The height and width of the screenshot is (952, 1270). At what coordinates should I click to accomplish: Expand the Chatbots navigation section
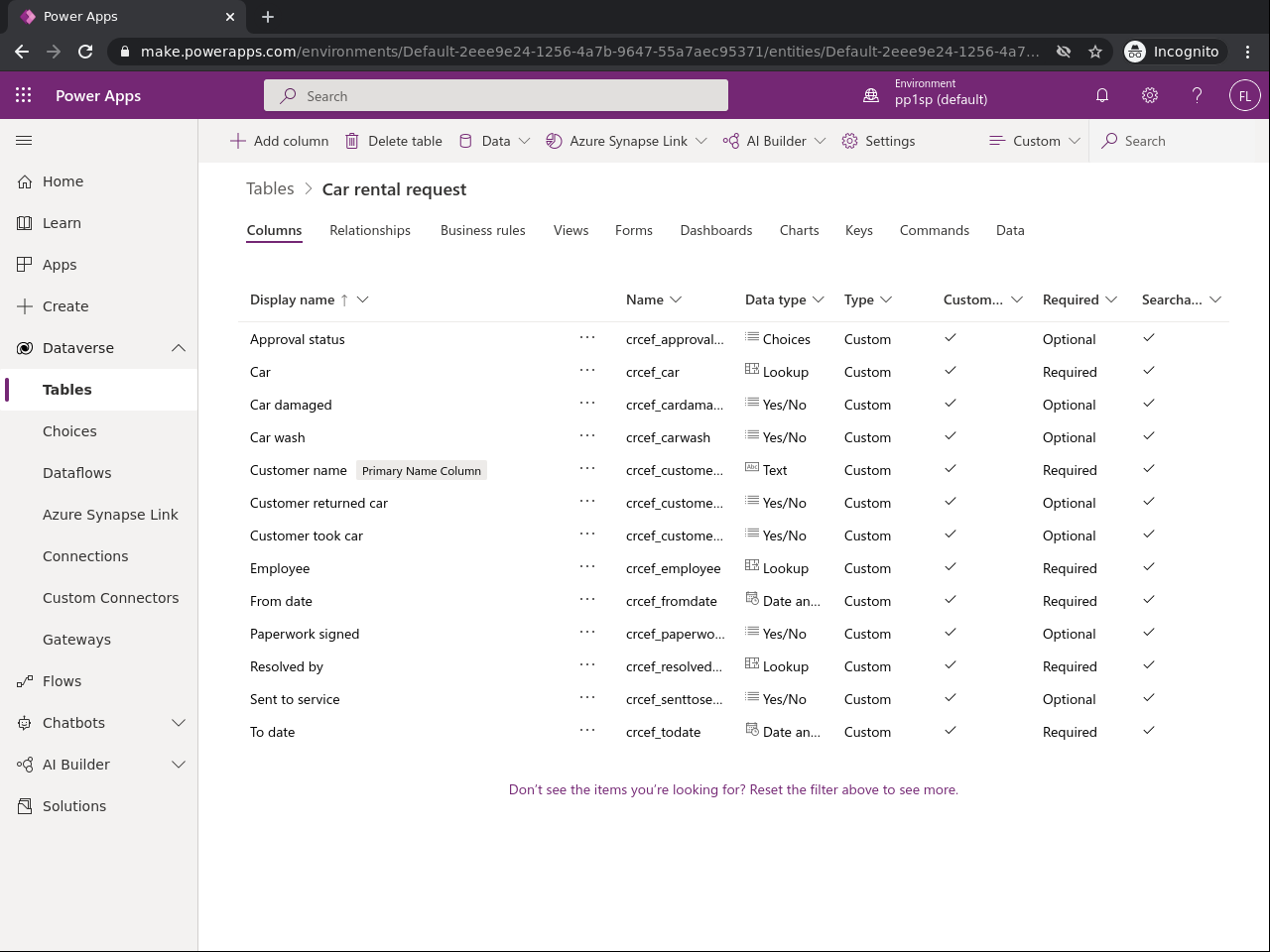coord(179,723)
